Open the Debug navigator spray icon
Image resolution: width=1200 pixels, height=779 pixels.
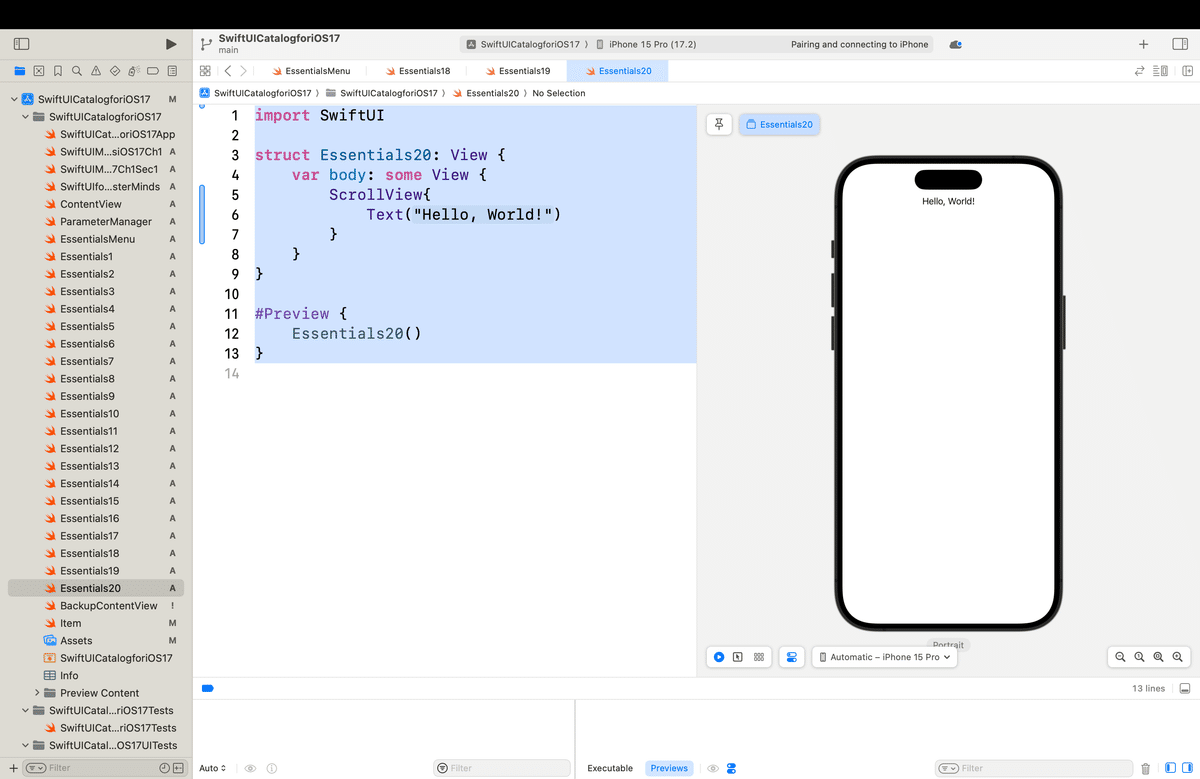[134, 71]
